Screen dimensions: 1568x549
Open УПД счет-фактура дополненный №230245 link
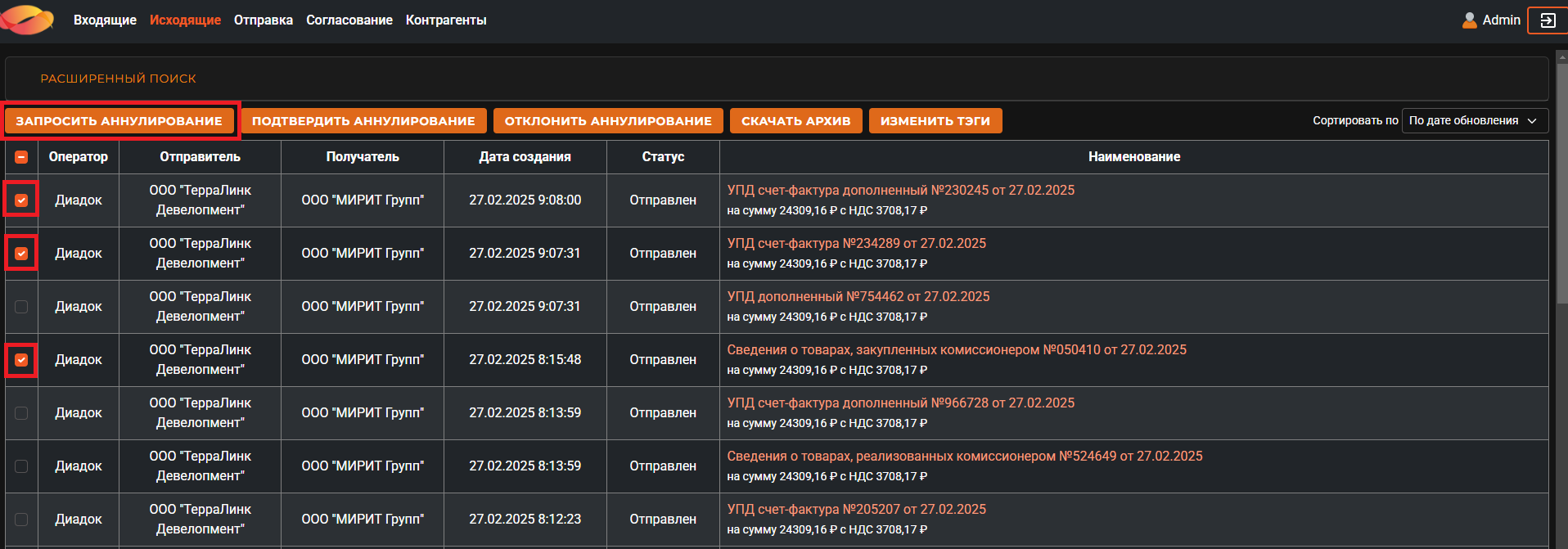(x=901, y=190)
